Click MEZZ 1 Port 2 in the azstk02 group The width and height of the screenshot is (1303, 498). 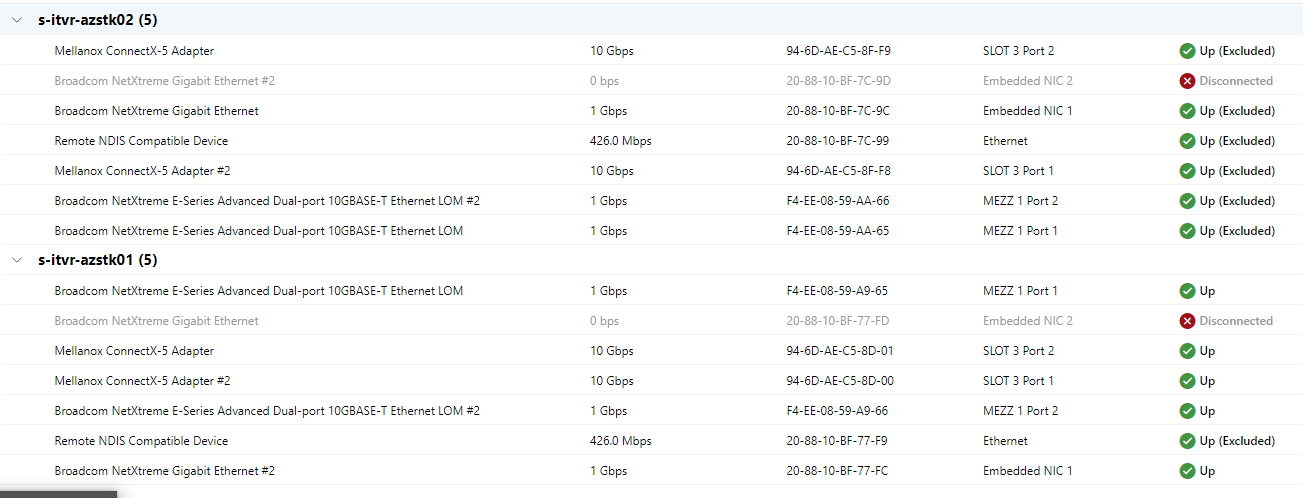coord(1020,201)
